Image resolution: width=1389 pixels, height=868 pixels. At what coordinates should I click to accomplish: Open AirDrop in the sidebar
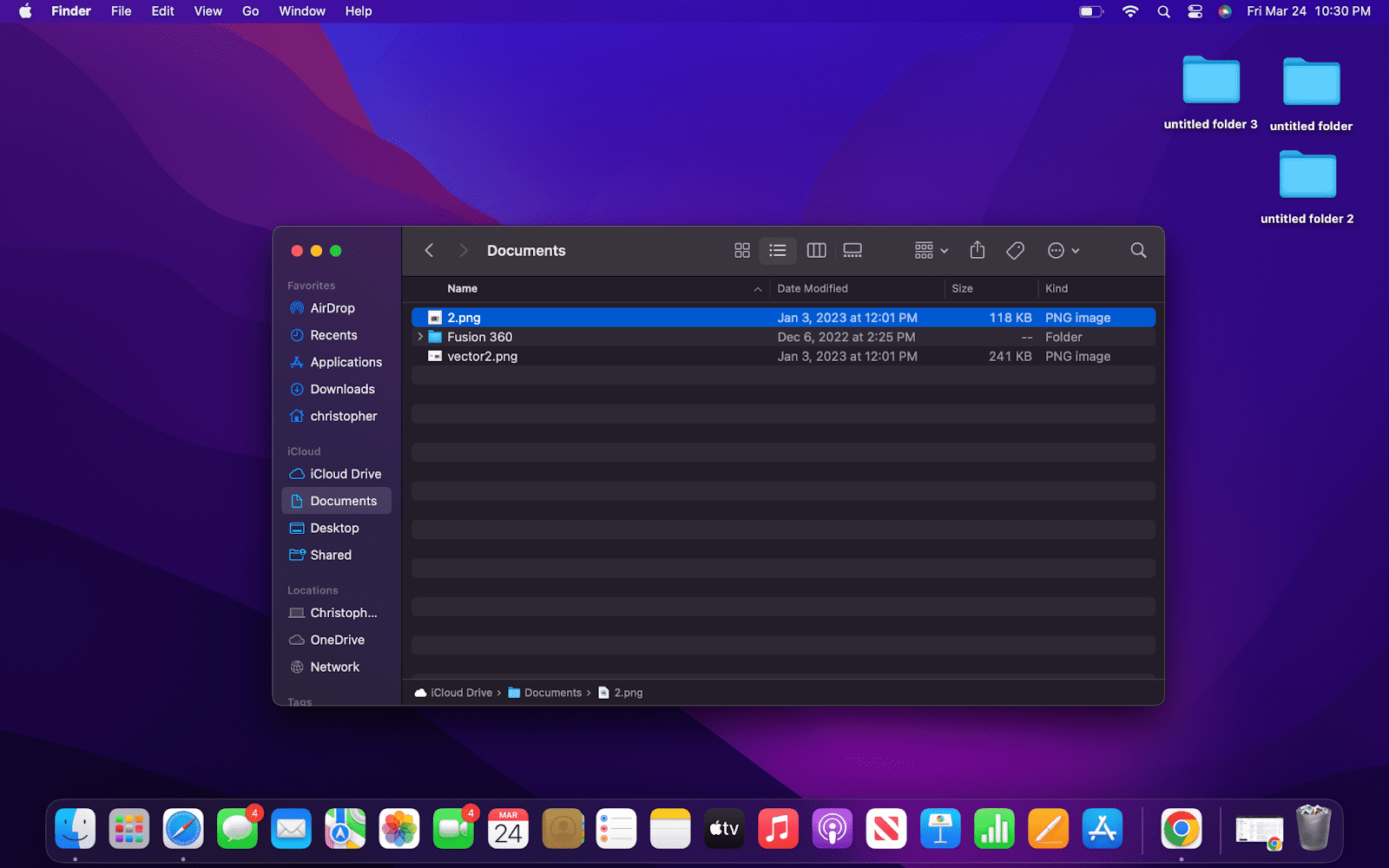coord(336,308)
